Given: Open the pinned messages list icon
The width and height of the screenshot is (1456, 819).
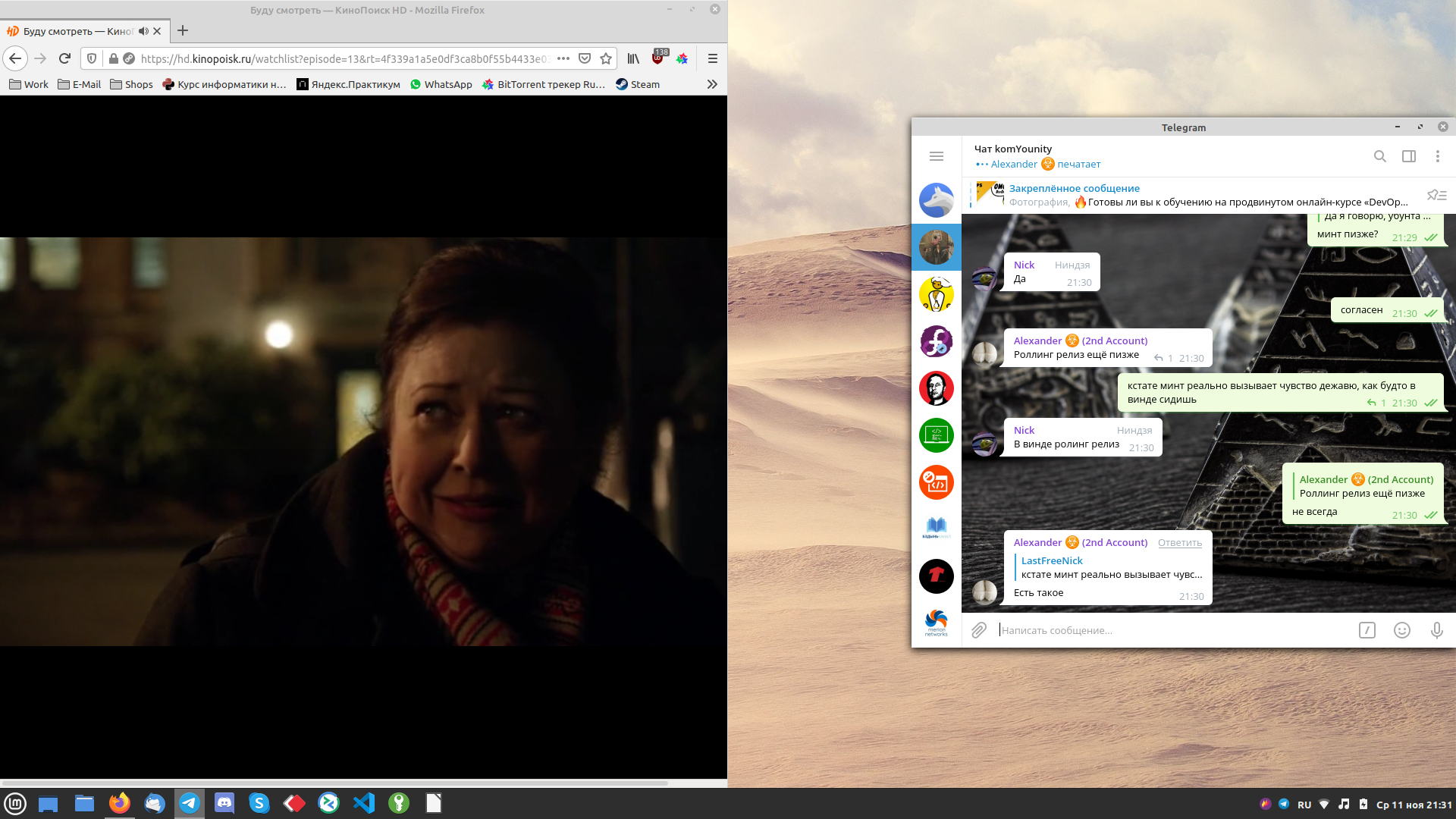Looking at the screenshot, I should tap(1437, 195).
